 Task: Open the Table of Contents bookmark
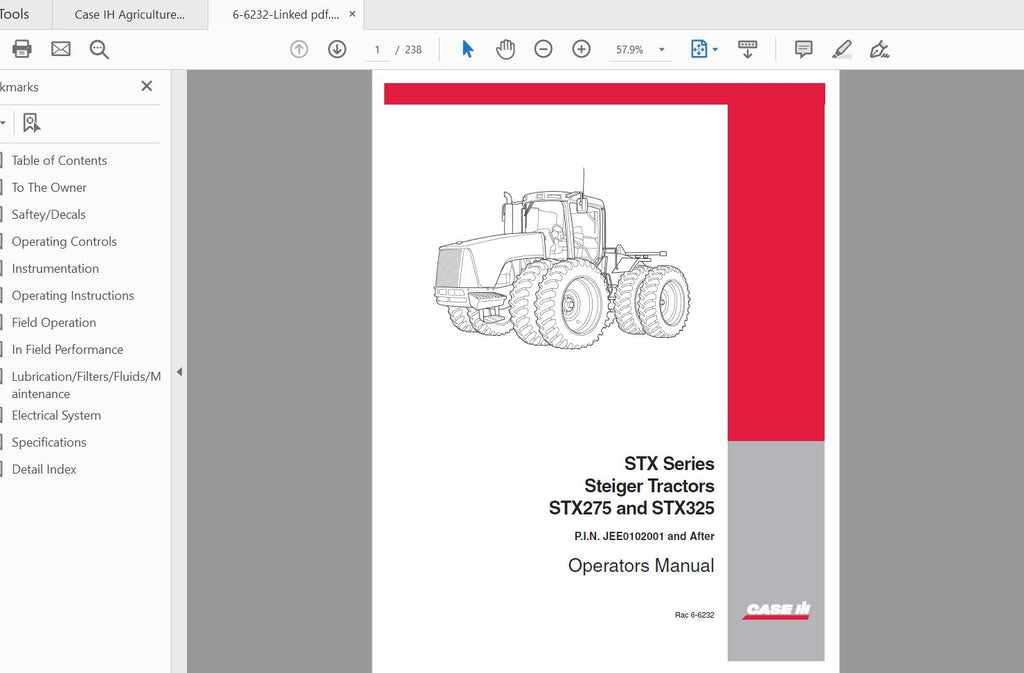pos(59,160)
